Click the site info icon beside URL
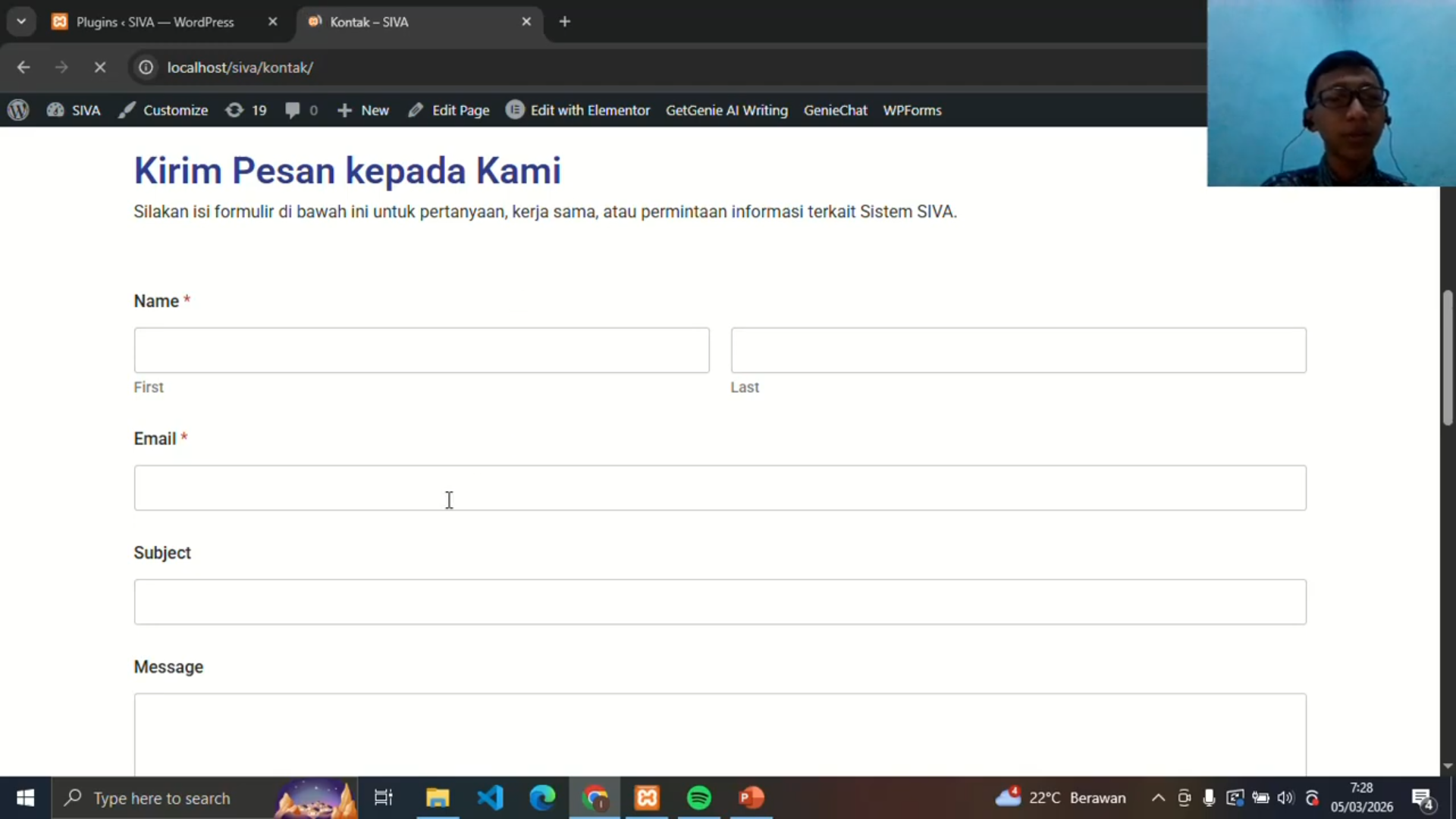Viewport: 1456px width, 819px height. [146, 67]
